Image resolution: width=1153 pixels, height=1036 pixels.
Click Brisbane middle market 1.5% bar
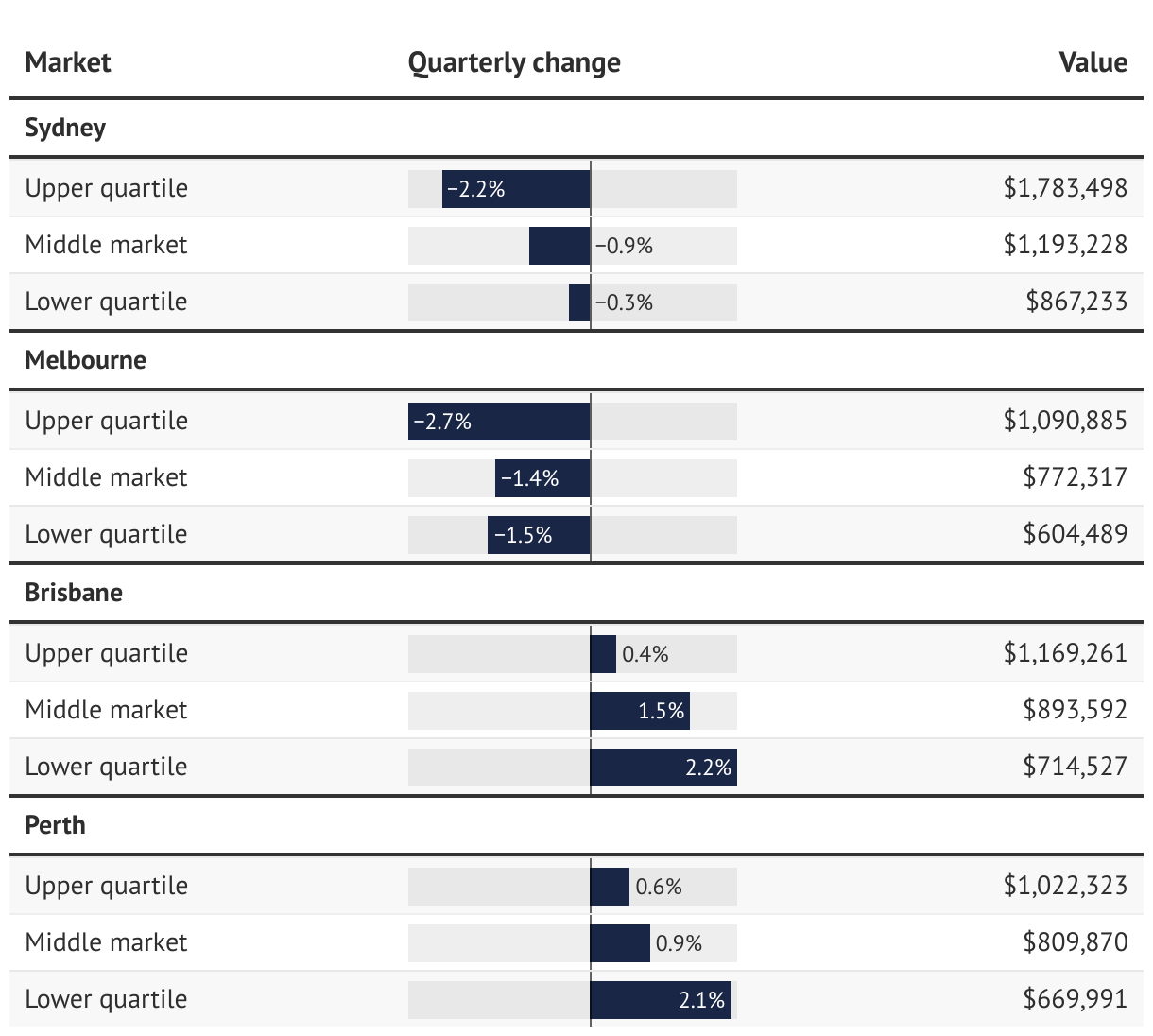[639, 711]
